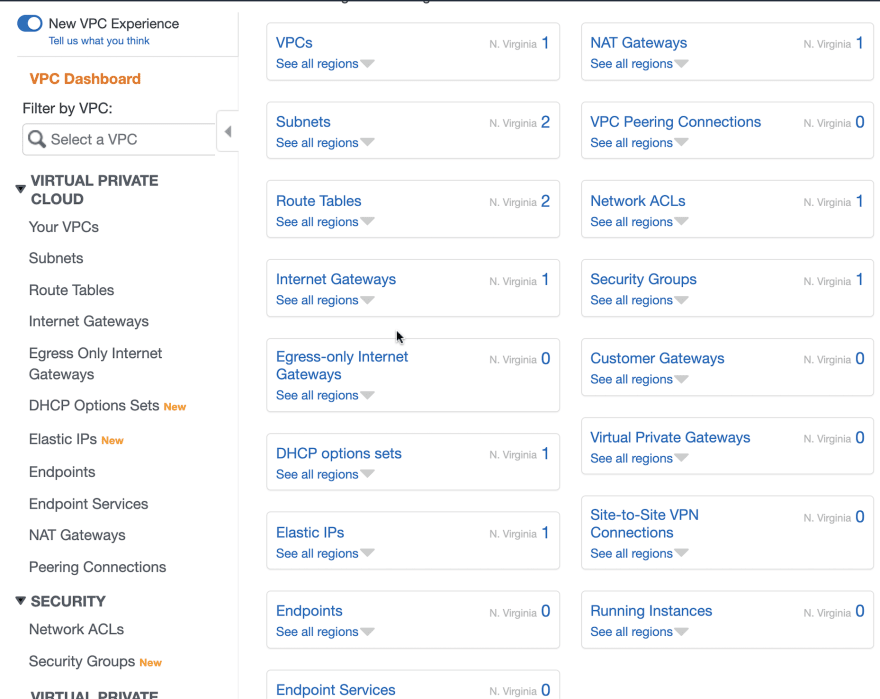Image resolution: width=880 pixels, height=699 pixels.
Task: Expand See all regions under VPC Peering Connections
Action: click(639, 143)
